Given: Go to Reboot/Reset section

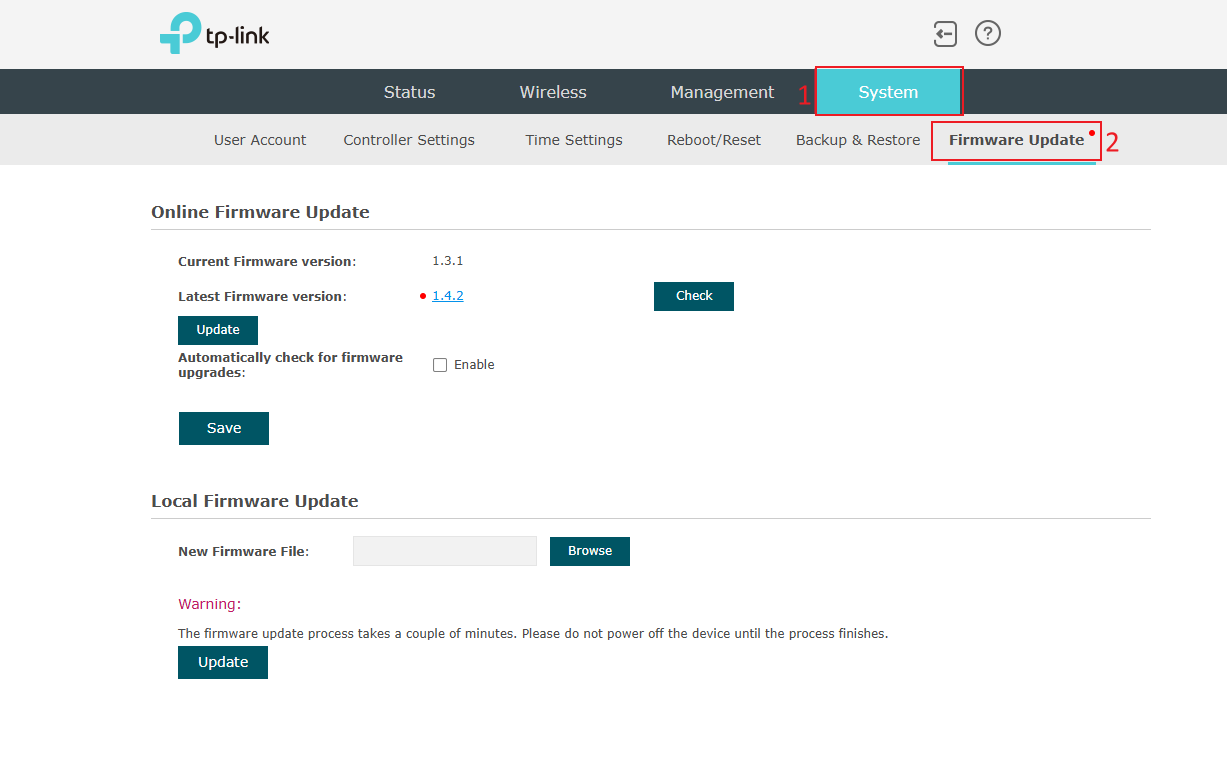Looking at the screenshot, I should (714, 140).
